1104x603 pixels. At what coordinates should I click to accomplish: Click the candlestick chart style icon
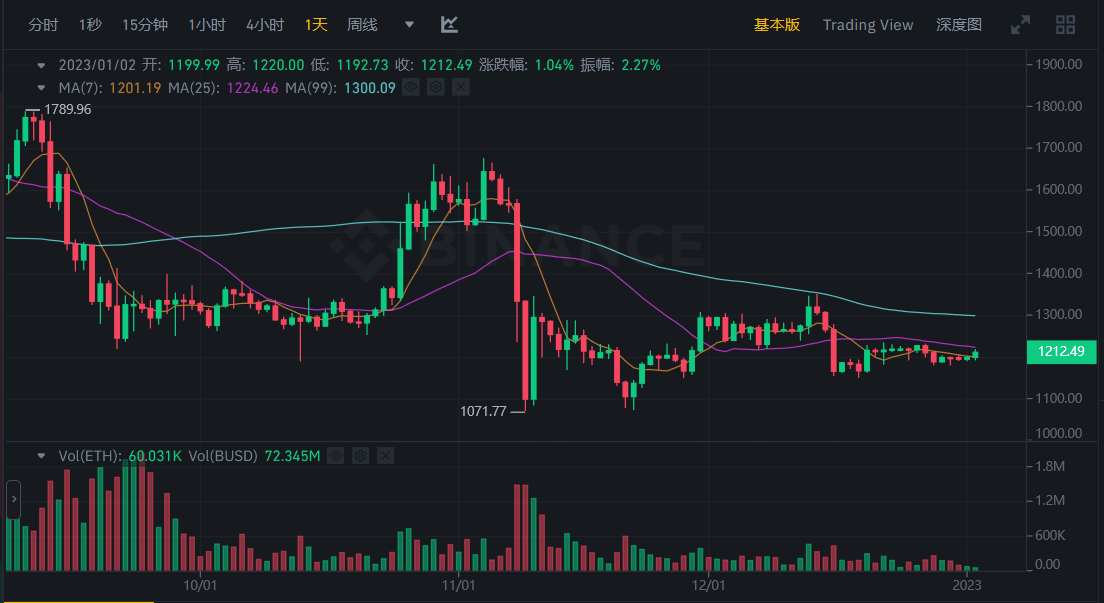(x=448, y=24)
